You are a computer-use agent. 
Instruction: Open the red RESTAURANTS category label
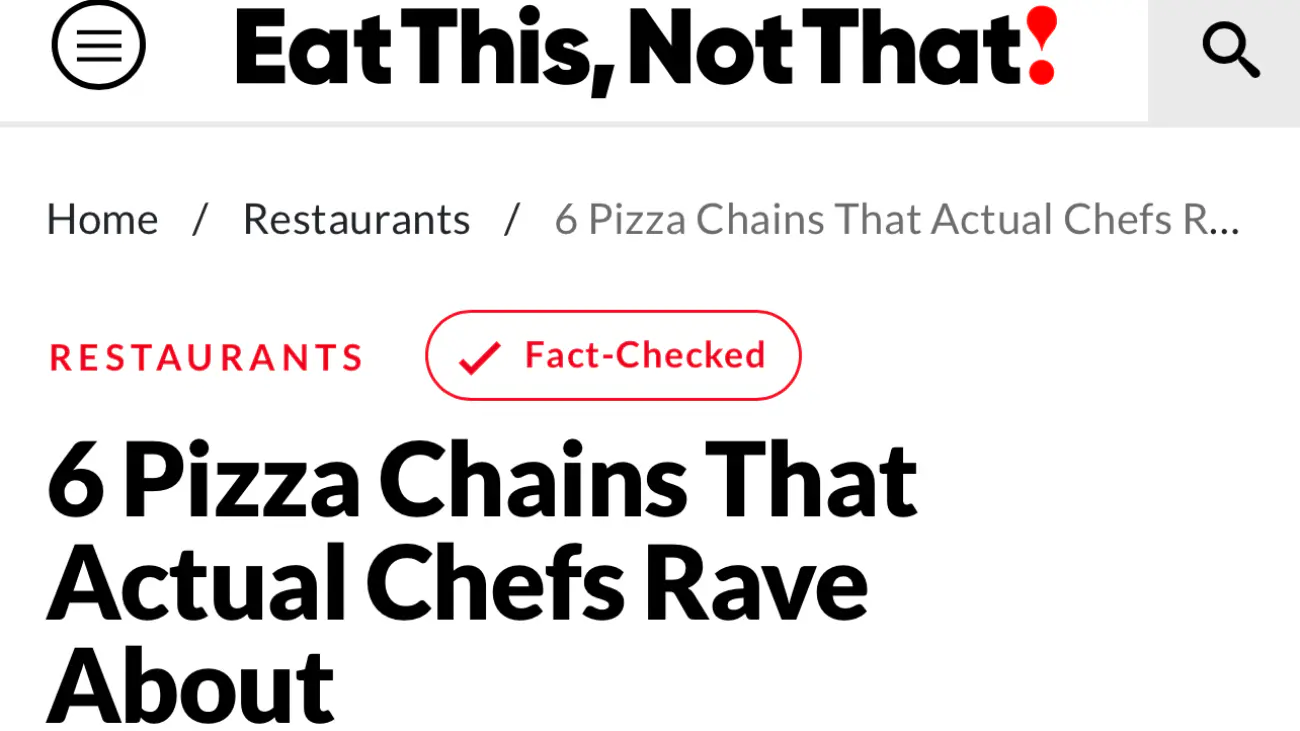tap(206, 357)
